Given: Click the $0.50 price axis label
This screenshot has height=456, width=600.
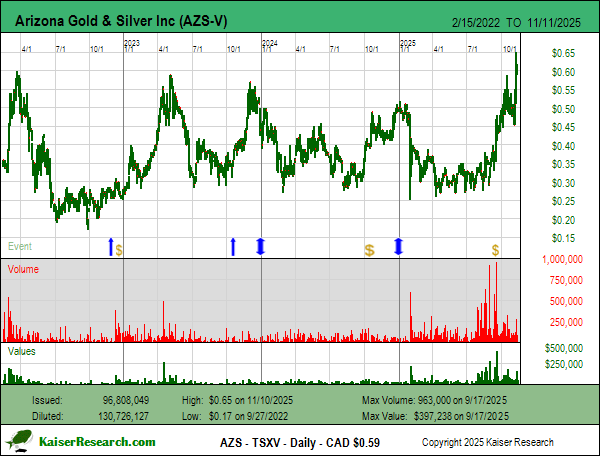Looking at the screenshot, I should tap(563, 109).
